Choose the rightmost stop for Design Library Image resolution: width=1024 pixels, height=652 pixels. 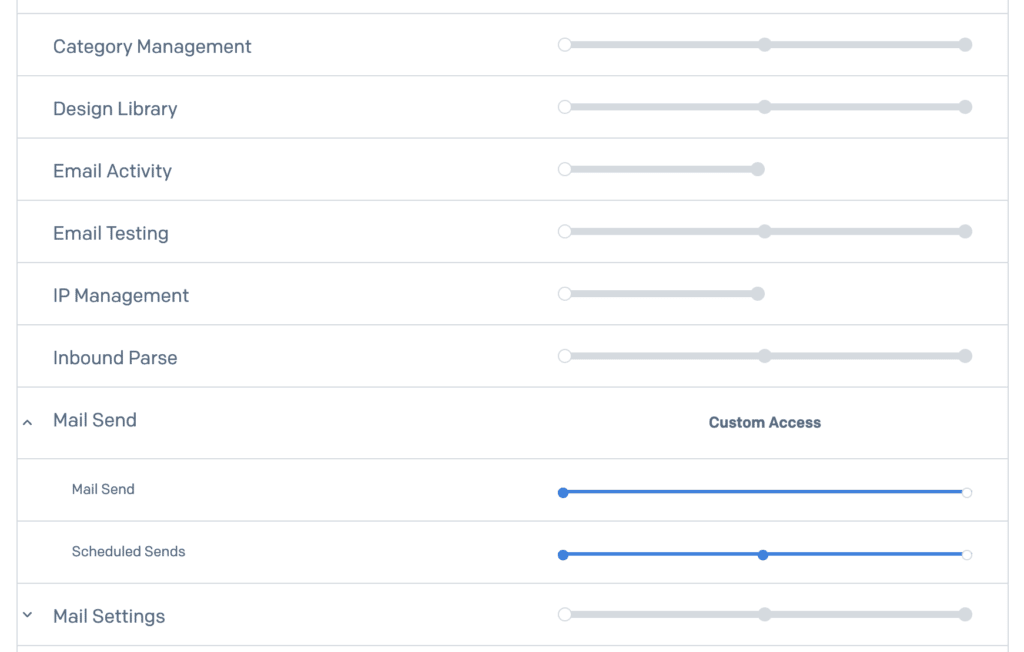tap(965, 107)
